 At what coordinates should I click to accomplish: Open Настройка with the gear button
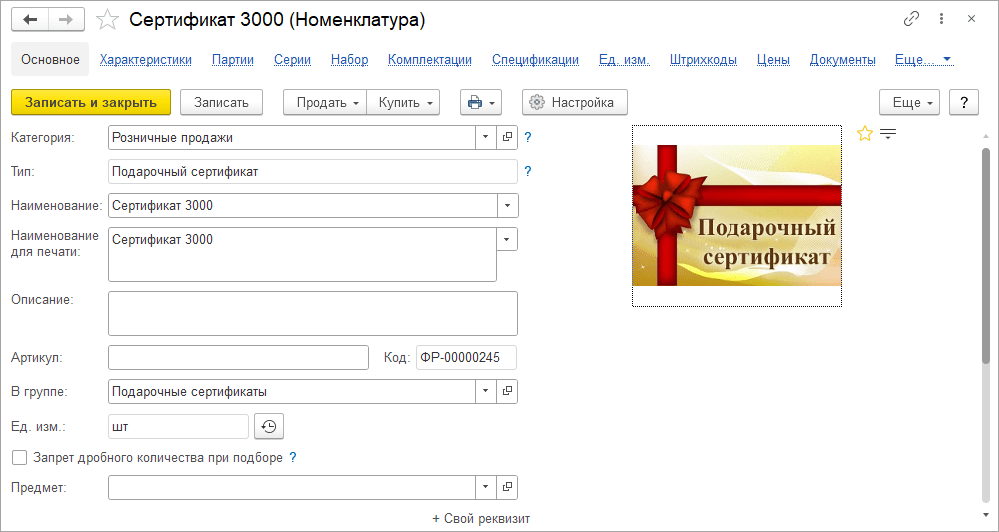coord(575,102)
